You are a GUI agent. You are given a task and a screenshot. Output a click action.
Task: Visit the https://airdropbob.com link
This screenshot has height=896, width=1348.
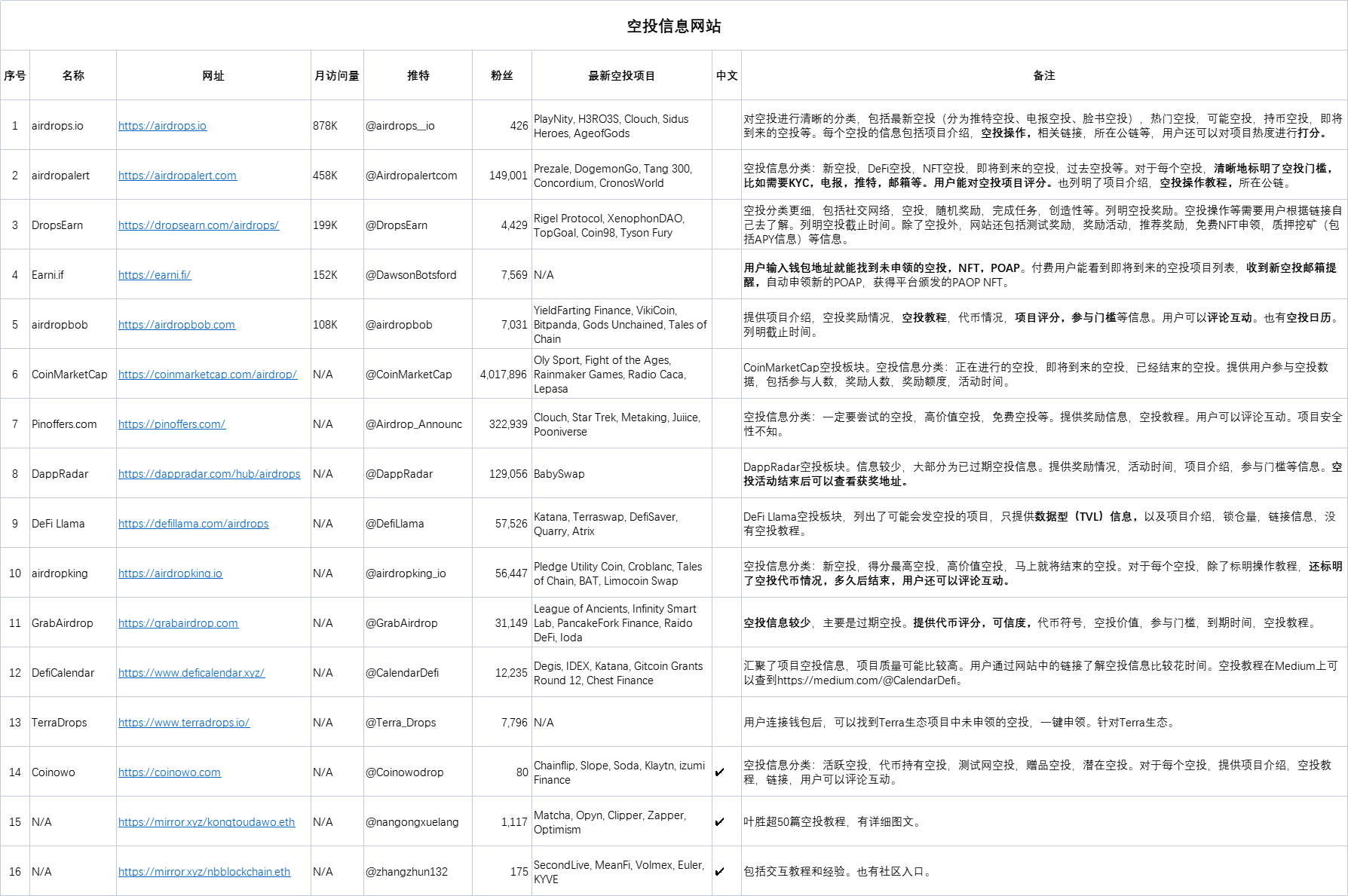(x=176, y=325)
